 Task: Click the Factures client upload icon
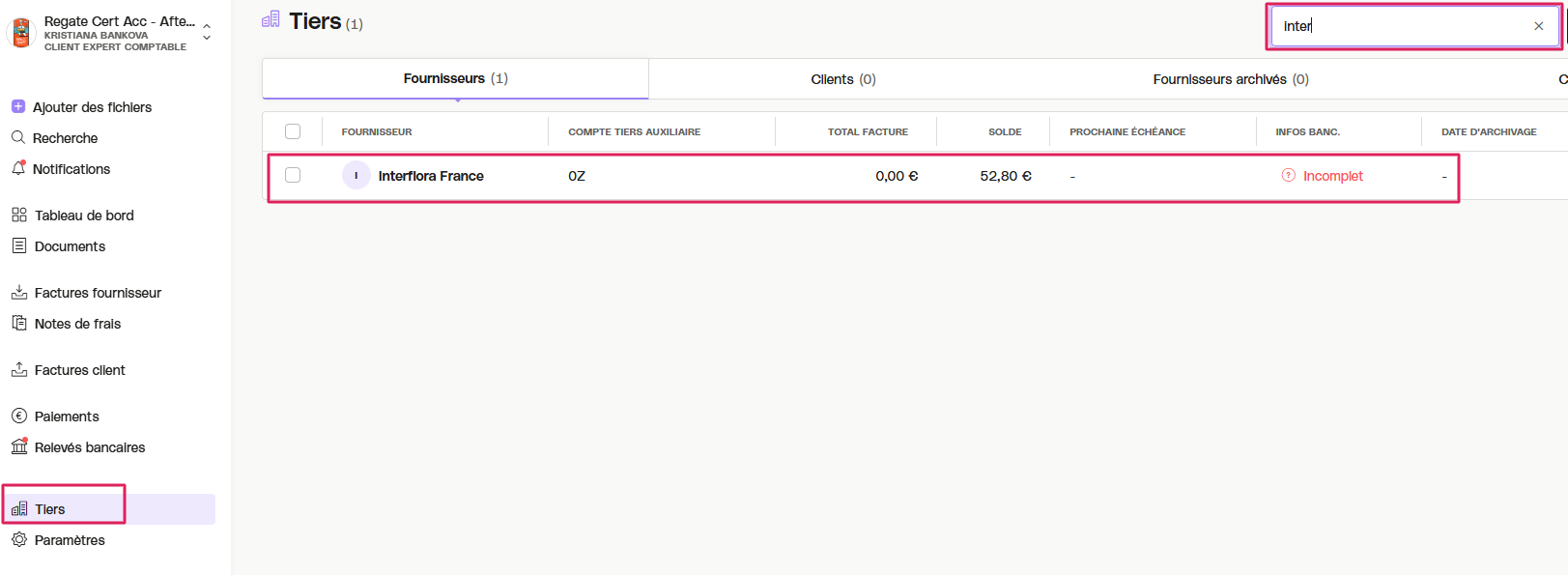click(x=19, y=369)
